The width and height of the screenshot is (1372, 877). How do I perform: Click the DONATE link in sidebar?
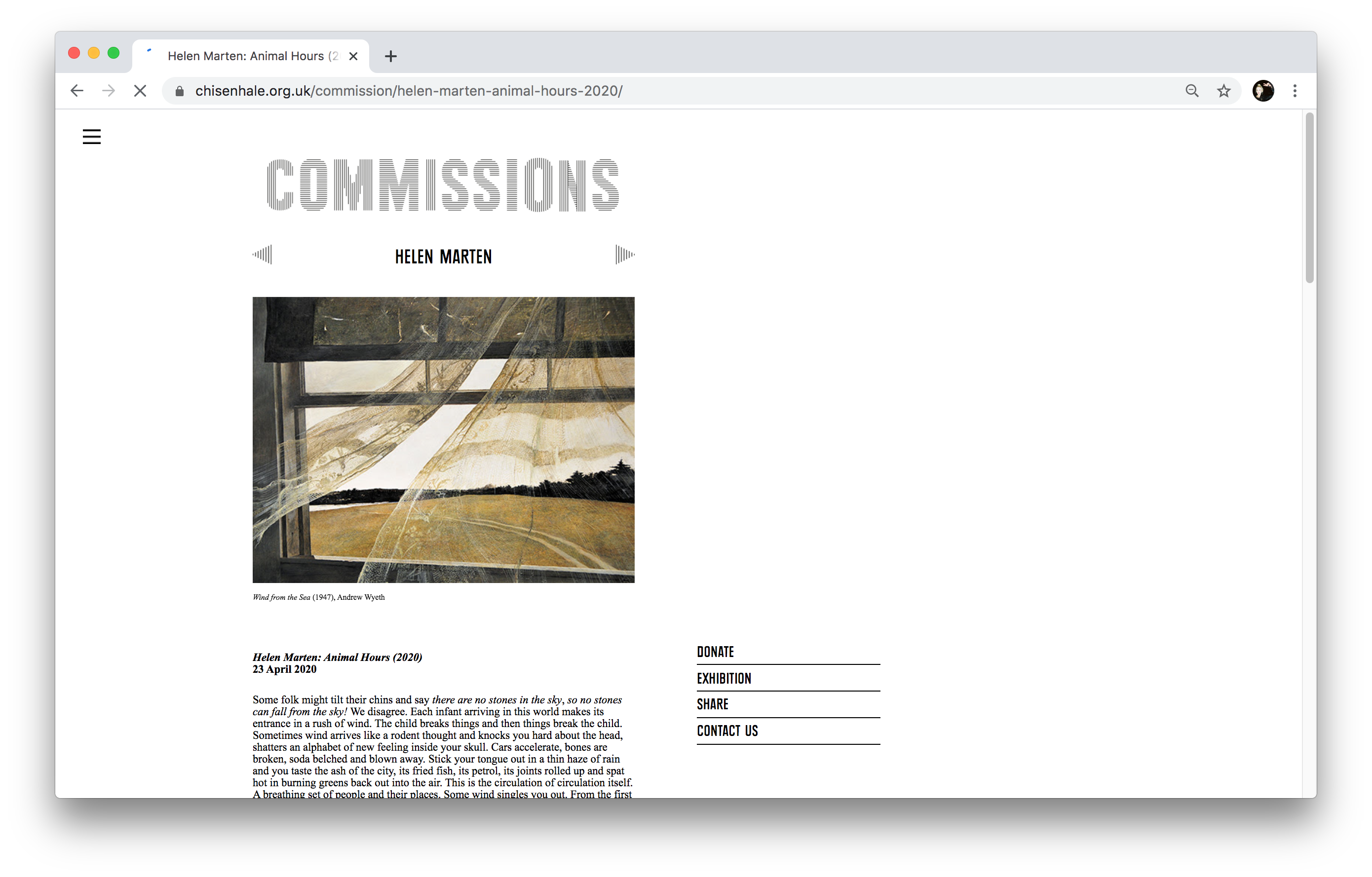pos(716,651)
